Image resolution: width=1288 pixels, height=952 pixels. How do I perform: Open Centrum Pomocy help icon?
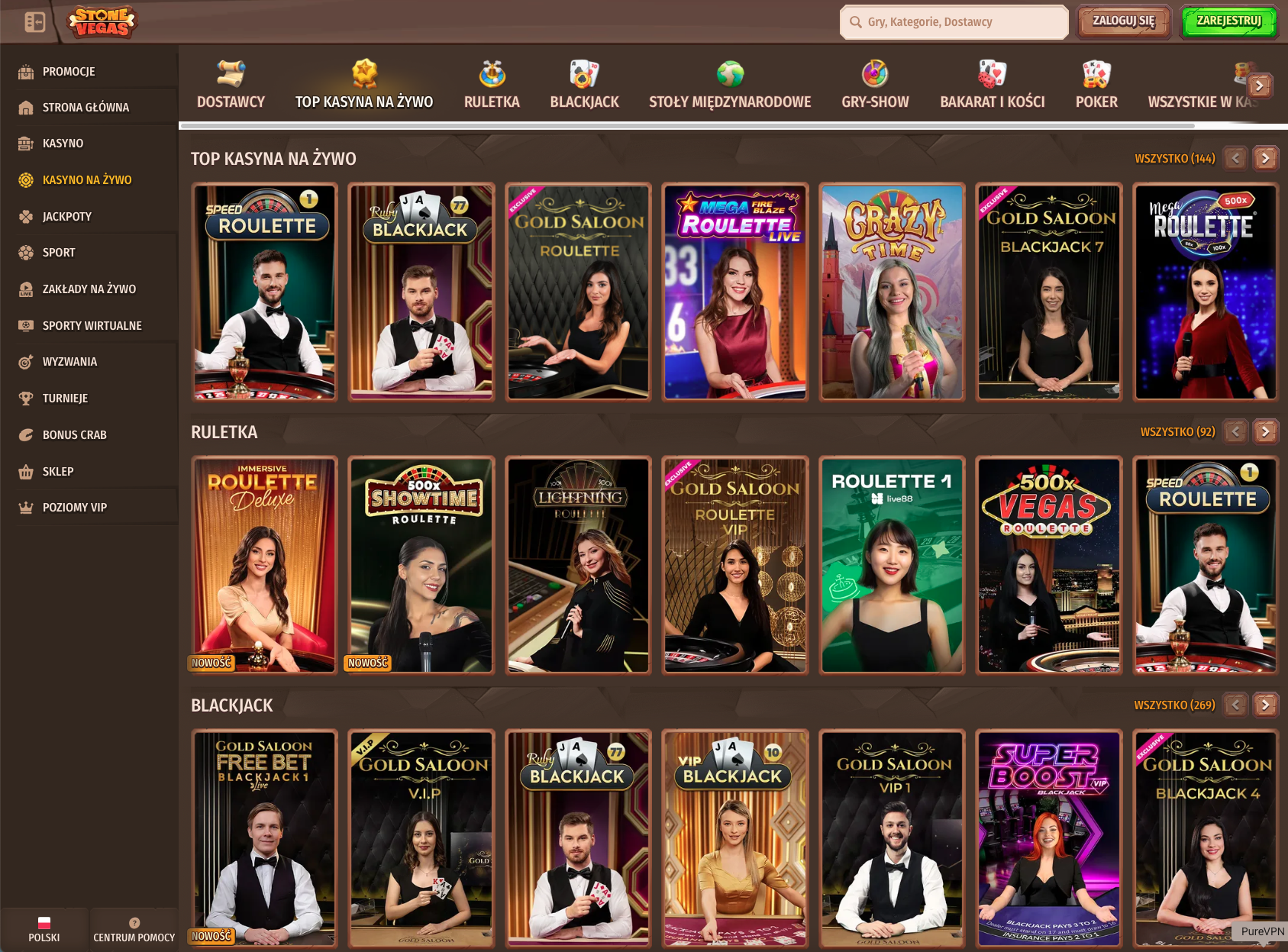(134, 923)
